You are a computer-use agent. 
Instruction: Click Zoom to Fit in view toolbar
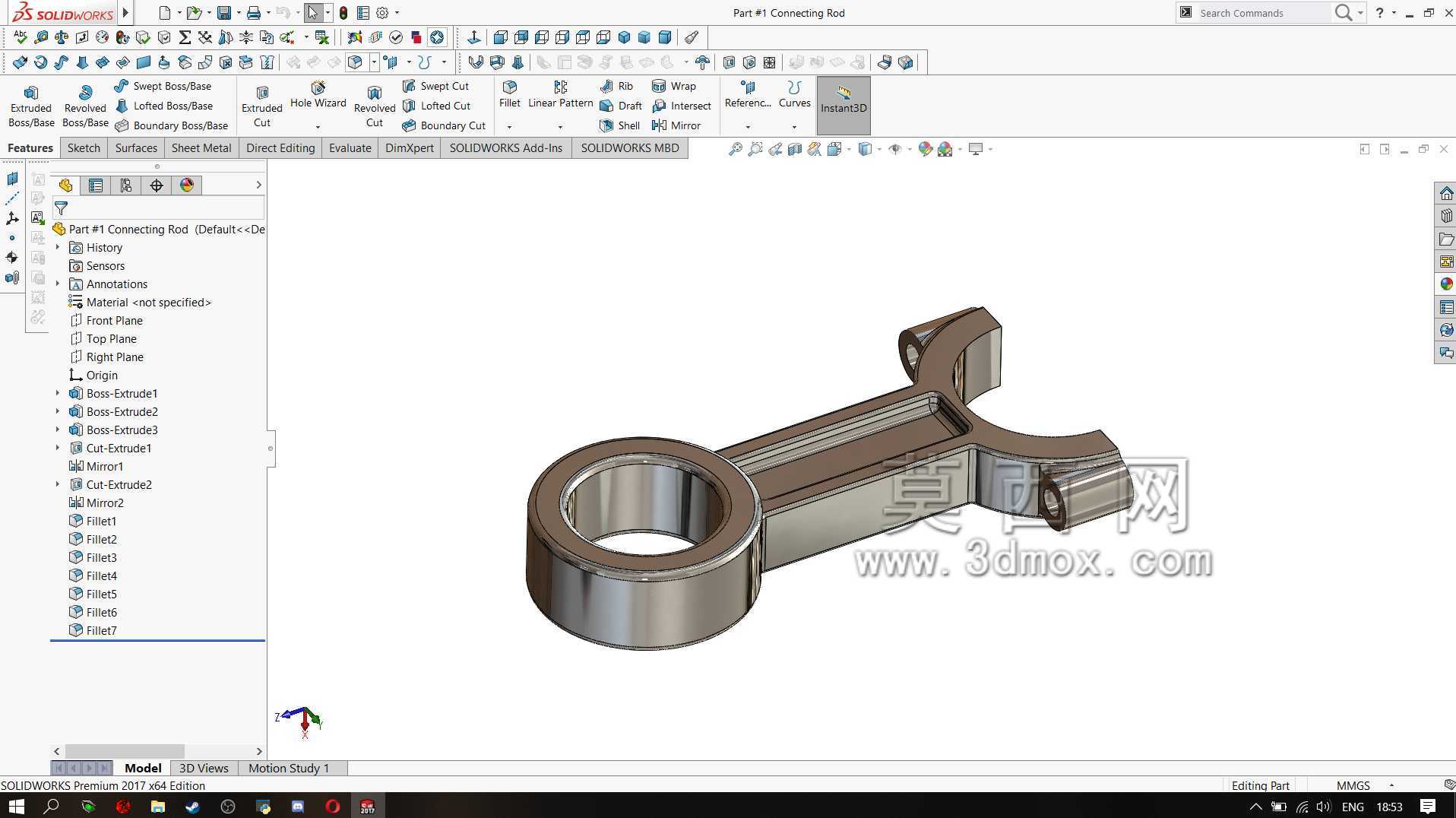735,149
